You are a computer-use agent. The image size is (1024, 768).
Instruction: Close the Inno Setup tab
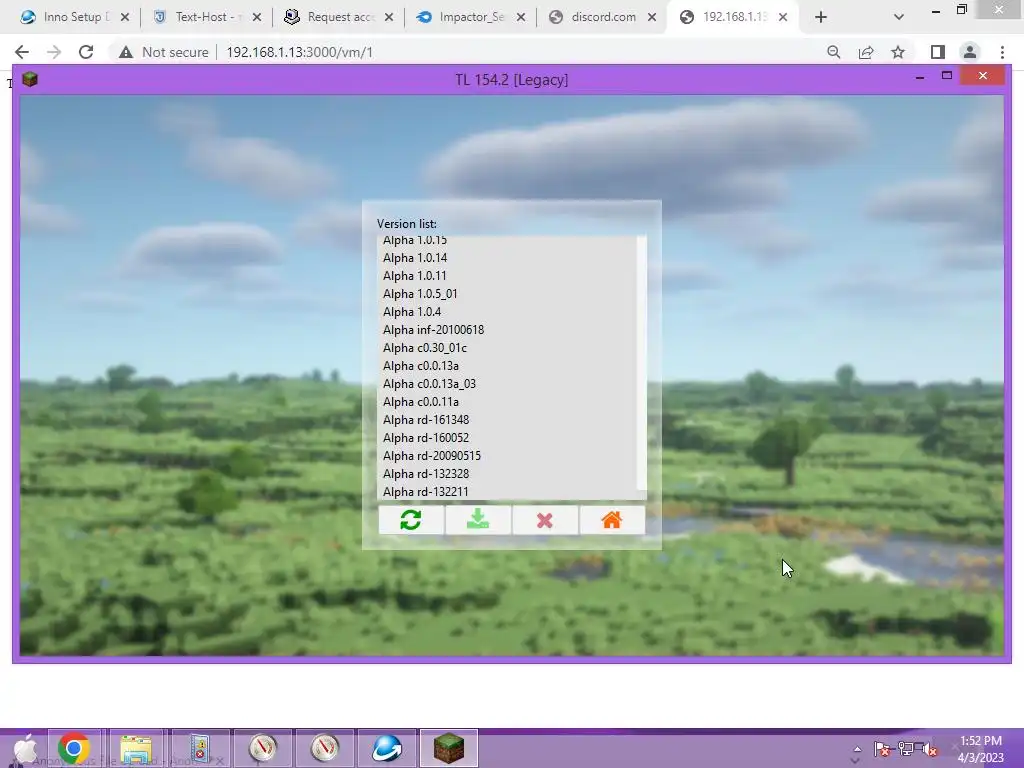coord(125,18)
